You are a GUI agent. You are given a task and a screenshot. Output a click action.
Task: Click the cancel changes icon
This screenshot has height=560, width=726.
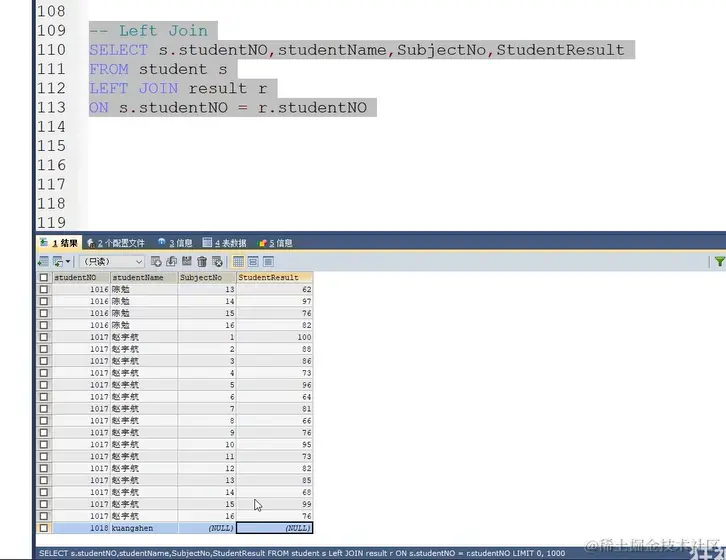[217, 262]
